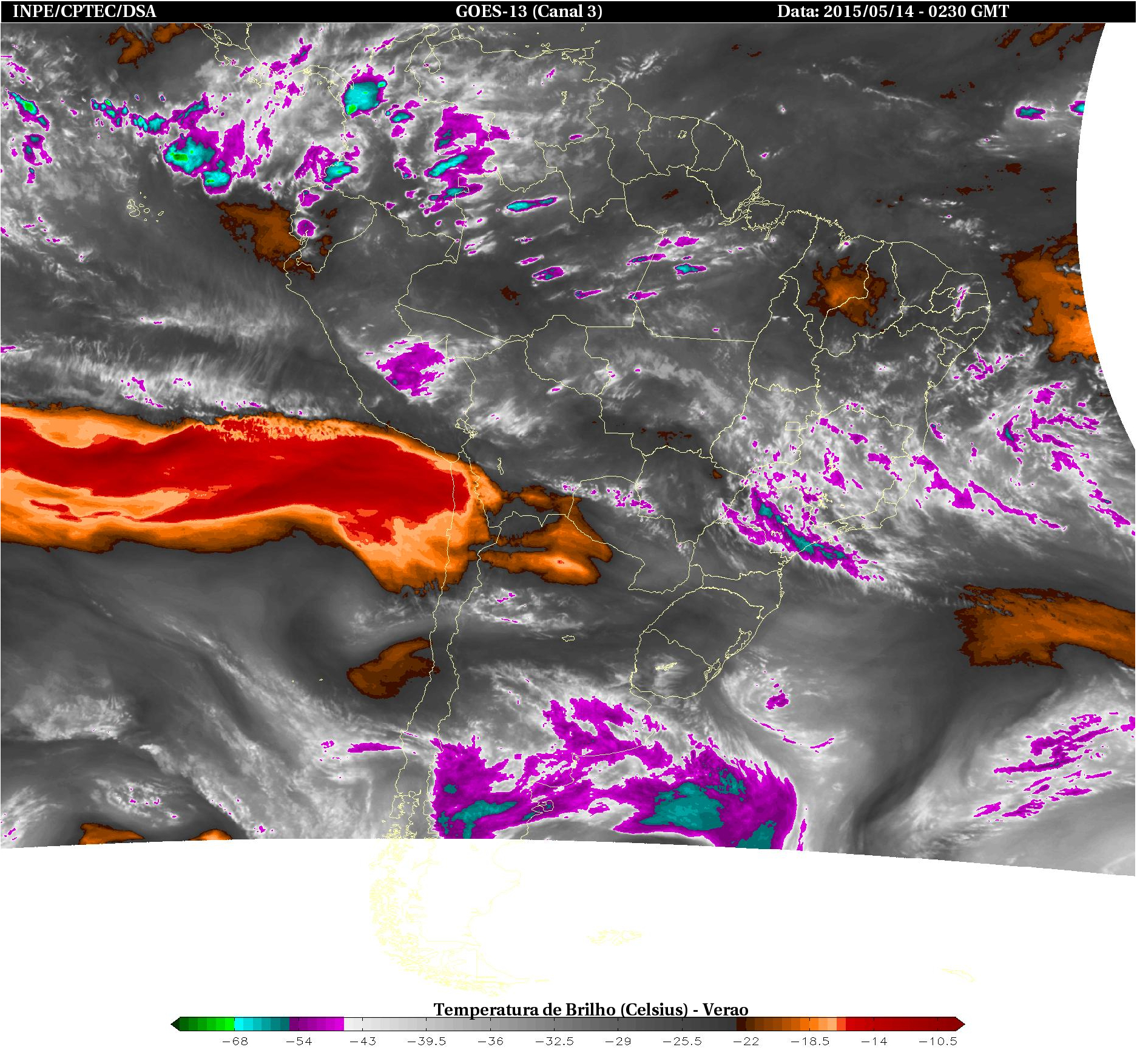The image size is (1137, 1064).
Task: Click the -29 colorbar tick label
Action: [x=618, y=1042]
